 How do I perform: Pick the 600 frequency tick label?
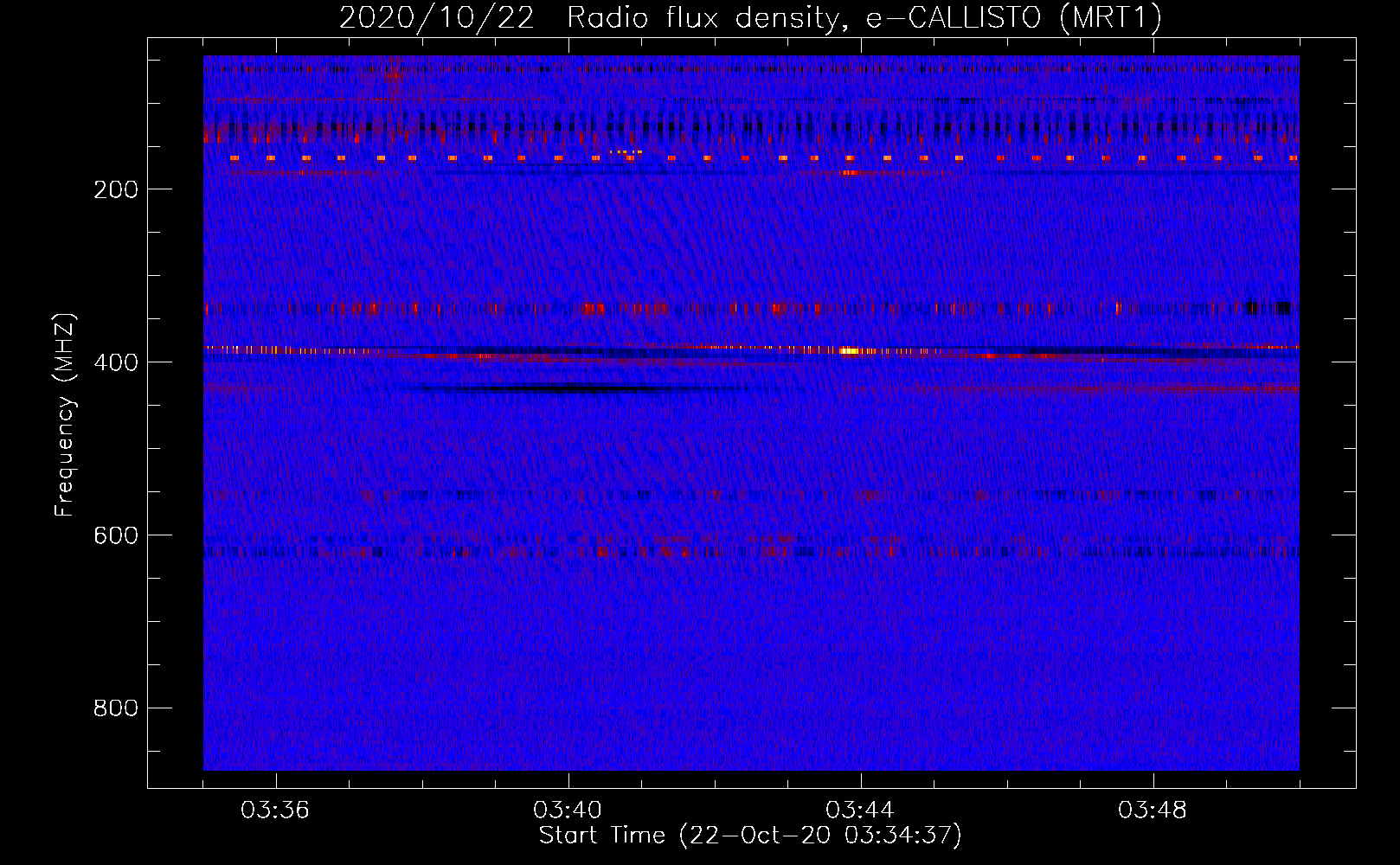116,535
